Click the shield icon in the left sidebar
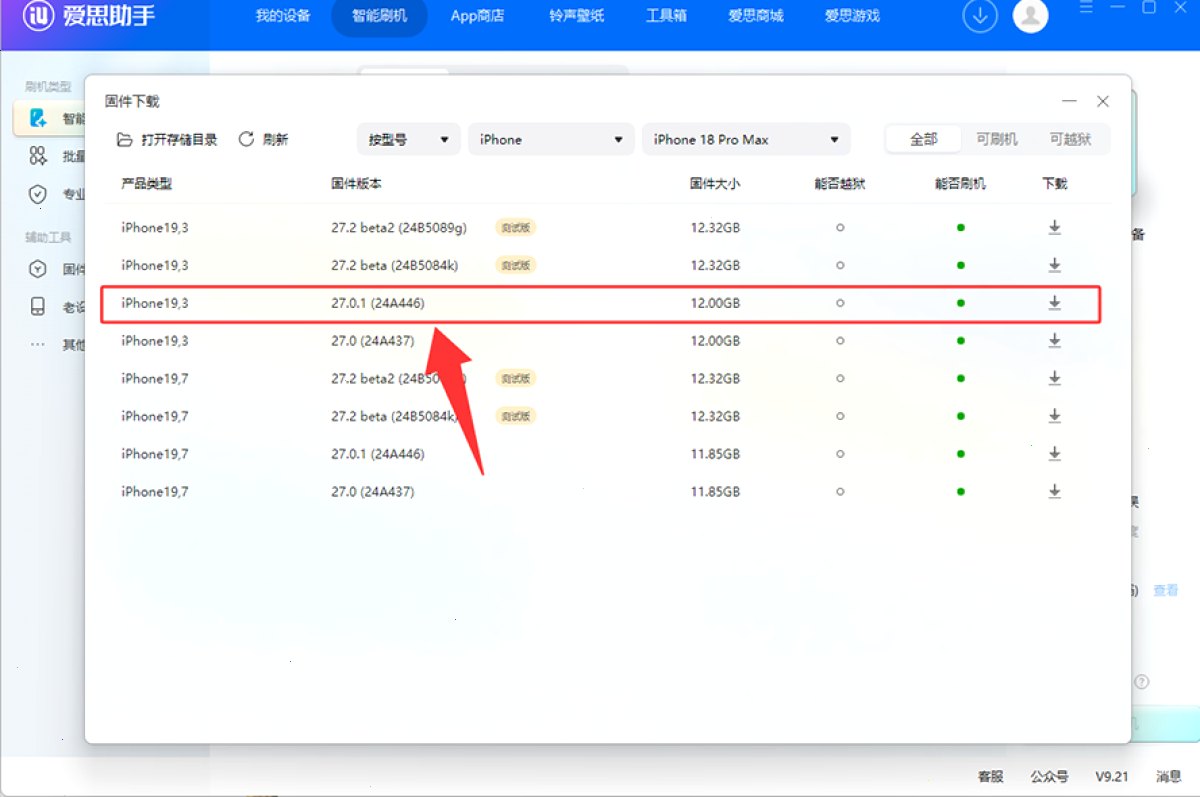 (38, 194)
